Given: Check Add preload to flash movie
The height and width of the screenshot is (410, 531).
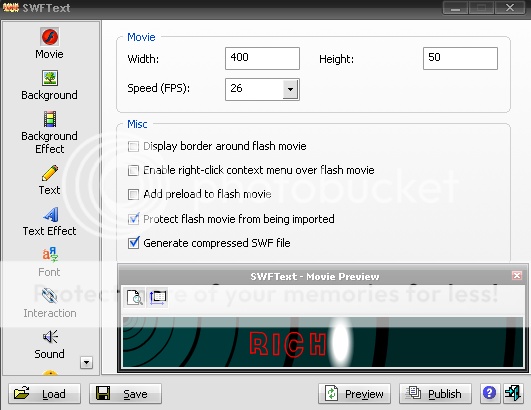Looking at the screenshot, I should tap(133, 195).
